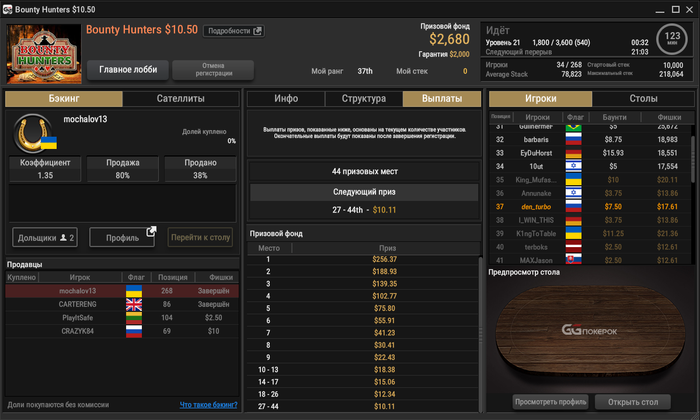This screenshot has height=420, width=700.
Task: Click Ukrainian flag in mochalov13 seller row
Action: (134, 291)
